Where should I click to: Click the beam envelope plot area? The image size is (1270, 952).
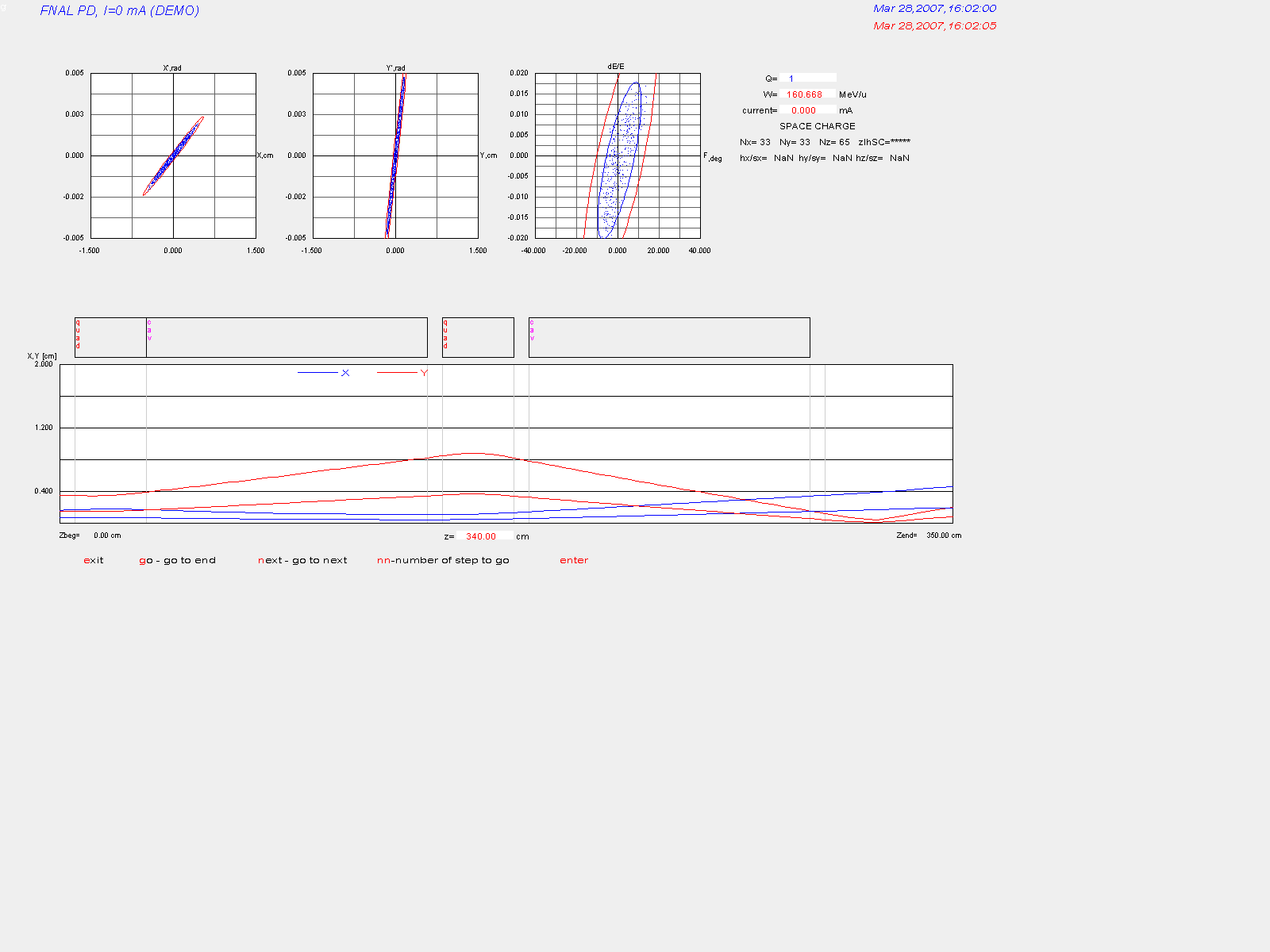coord(506,443)
